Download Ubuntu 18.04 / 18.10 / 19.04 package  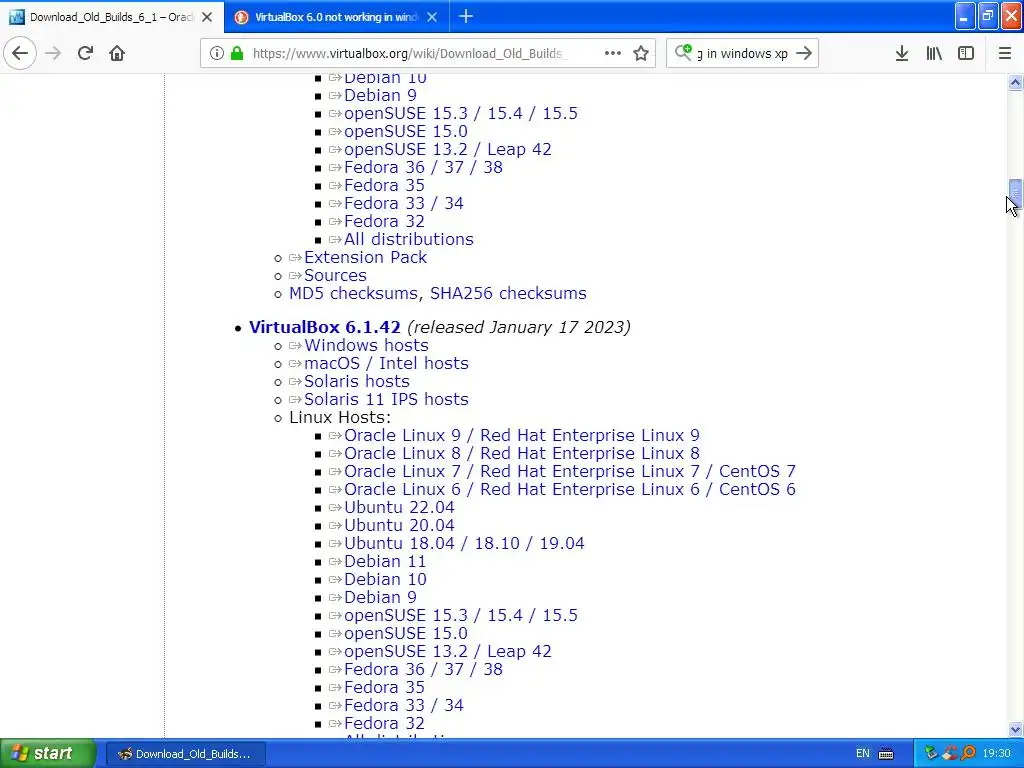464,543
